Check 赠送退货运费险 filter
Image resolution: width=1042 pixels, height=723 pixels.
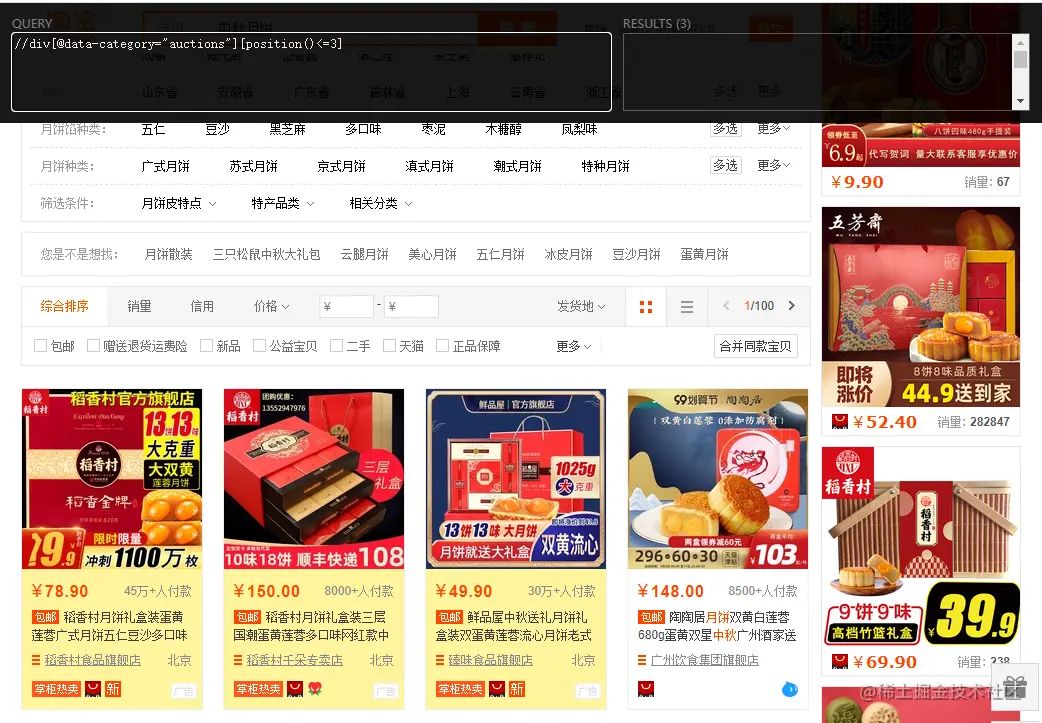click(94, 346)
